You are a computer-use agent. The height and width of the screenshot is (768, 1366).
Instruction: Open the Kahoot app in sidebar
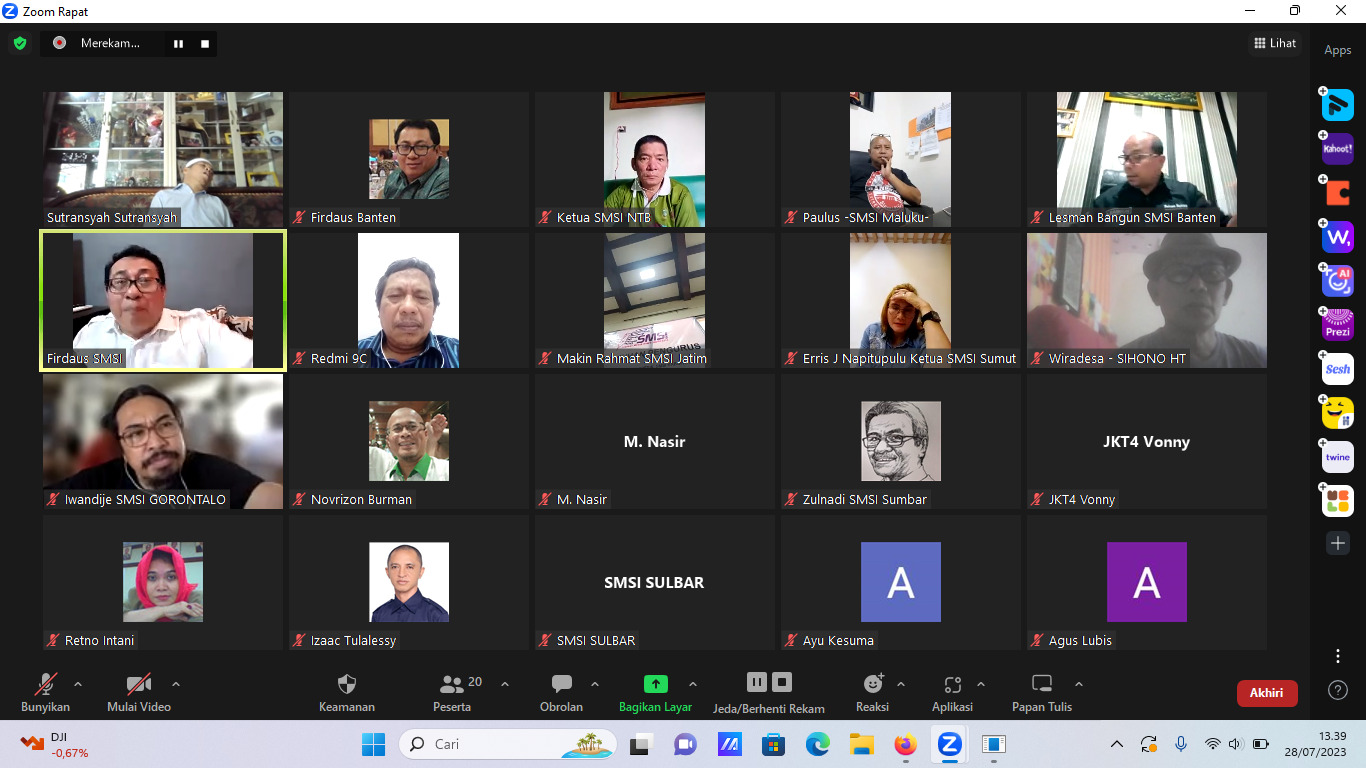(1337, 149)
